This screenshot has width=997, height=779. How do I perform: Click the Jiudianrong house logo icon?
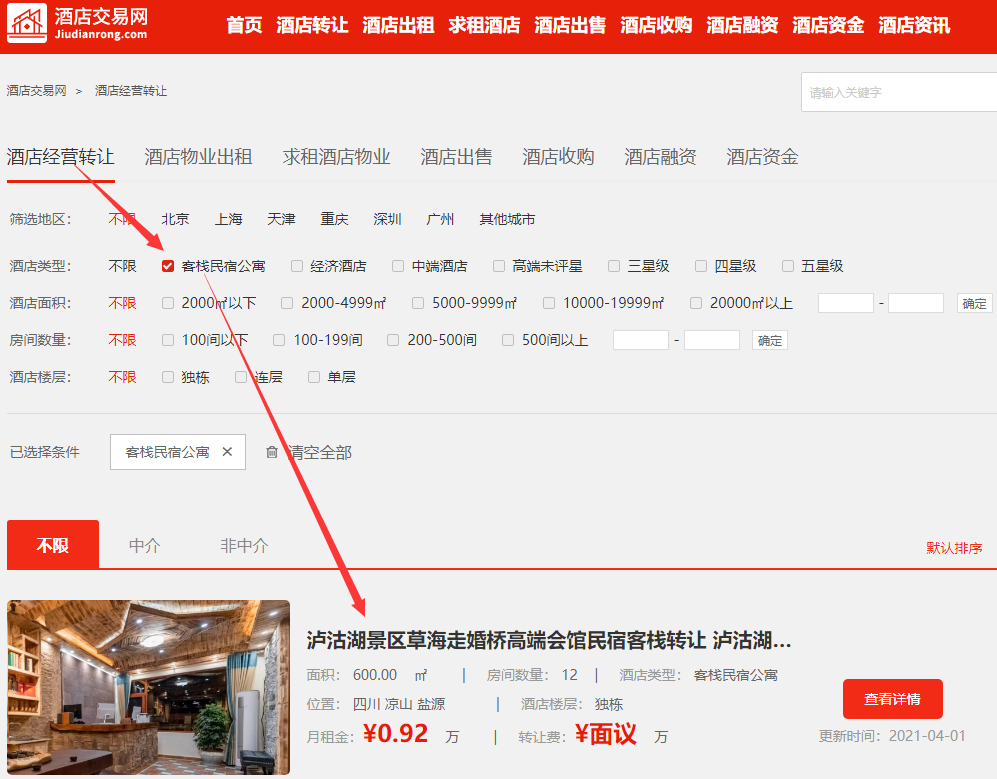coord(27,24)
